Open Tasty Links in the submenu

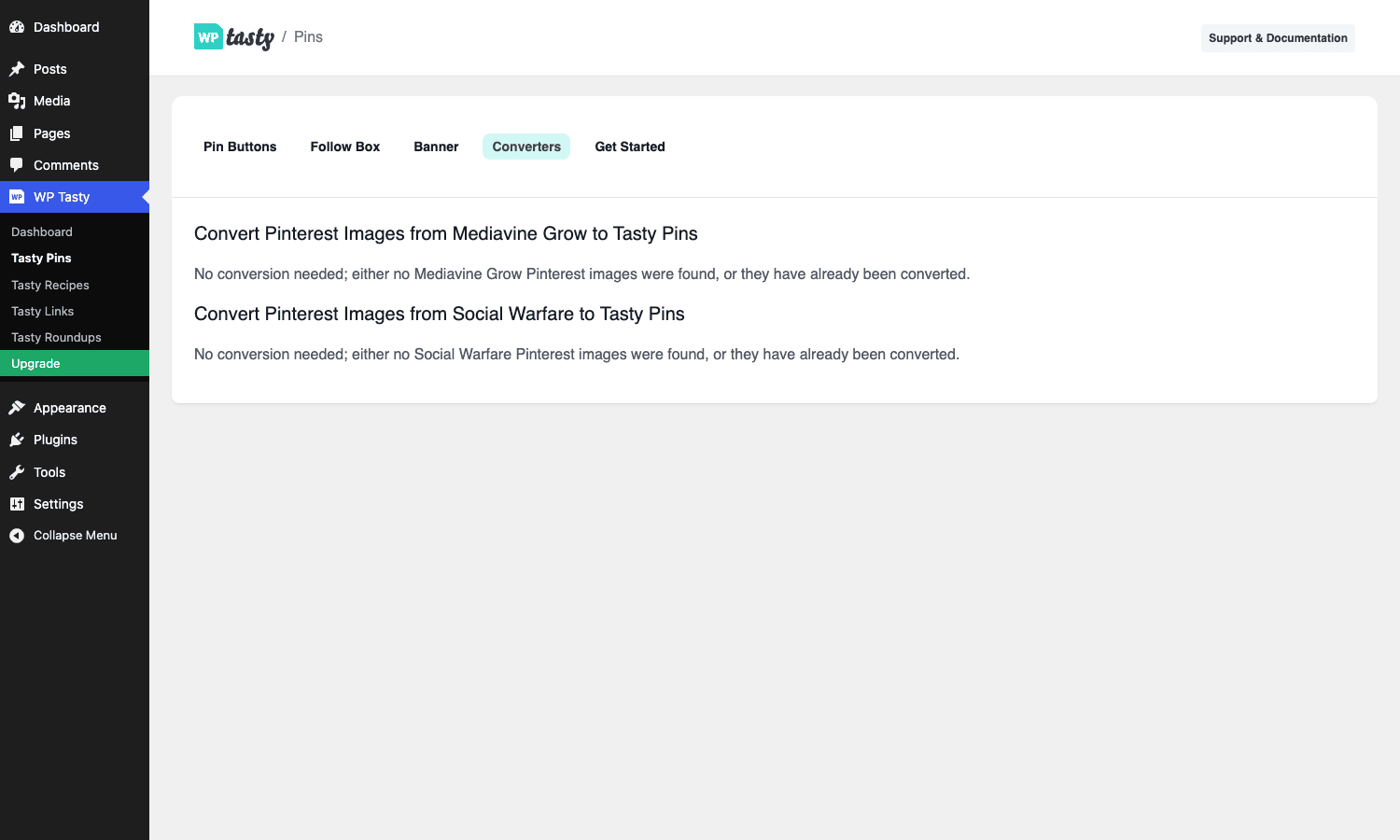tap(43, 311)
